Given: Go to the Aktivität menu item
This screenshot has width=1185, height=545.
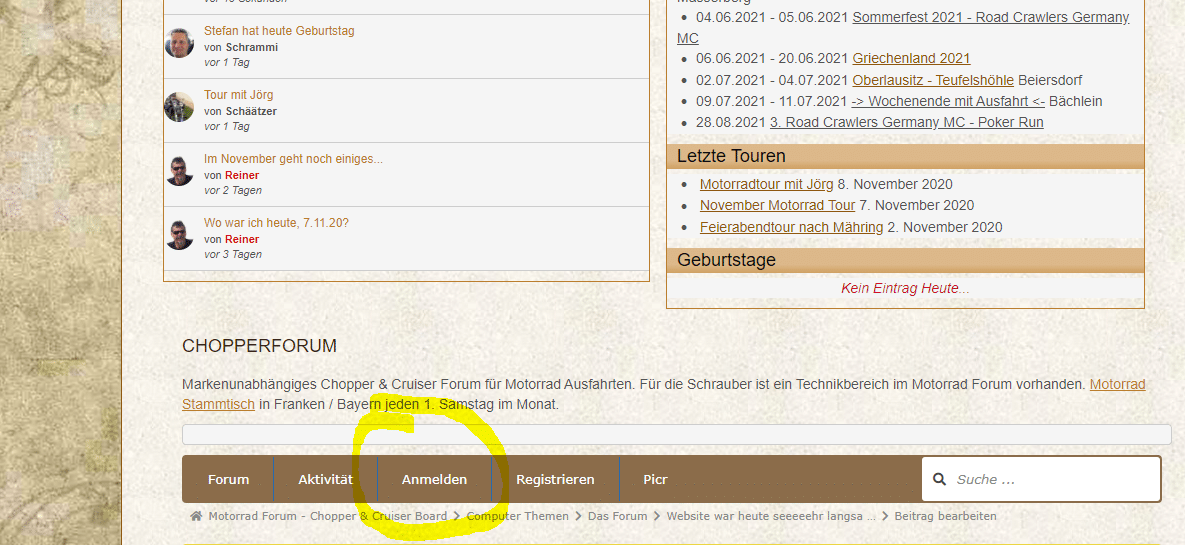Looking at the screenshot, I should (325, 480).
